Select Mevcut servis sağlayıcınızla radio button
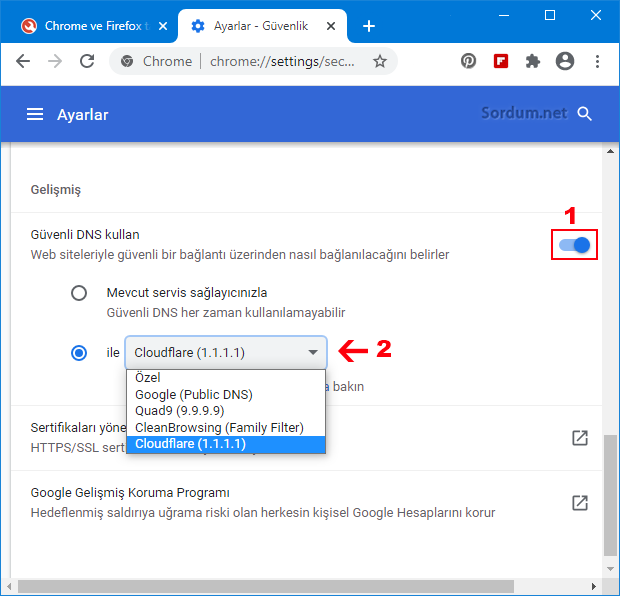The width and height of the screenshot is (620, 596). (79, 293)
